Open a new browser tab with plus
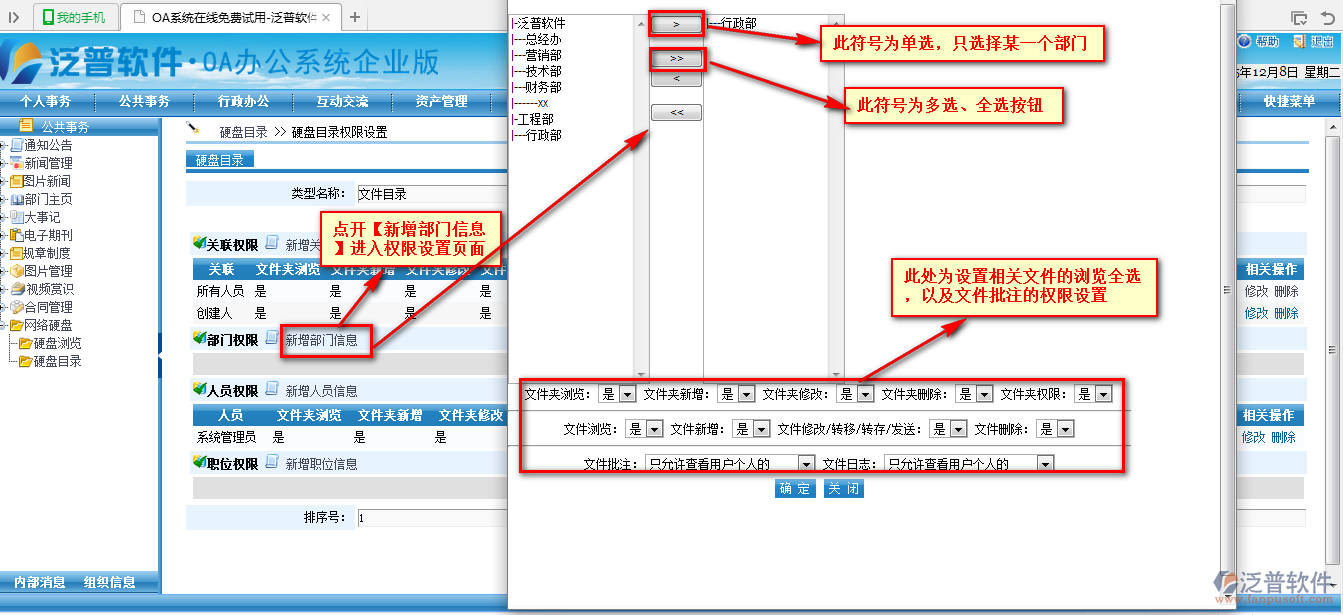Viewport: 1343px width, 615px height. coord(355,17)
